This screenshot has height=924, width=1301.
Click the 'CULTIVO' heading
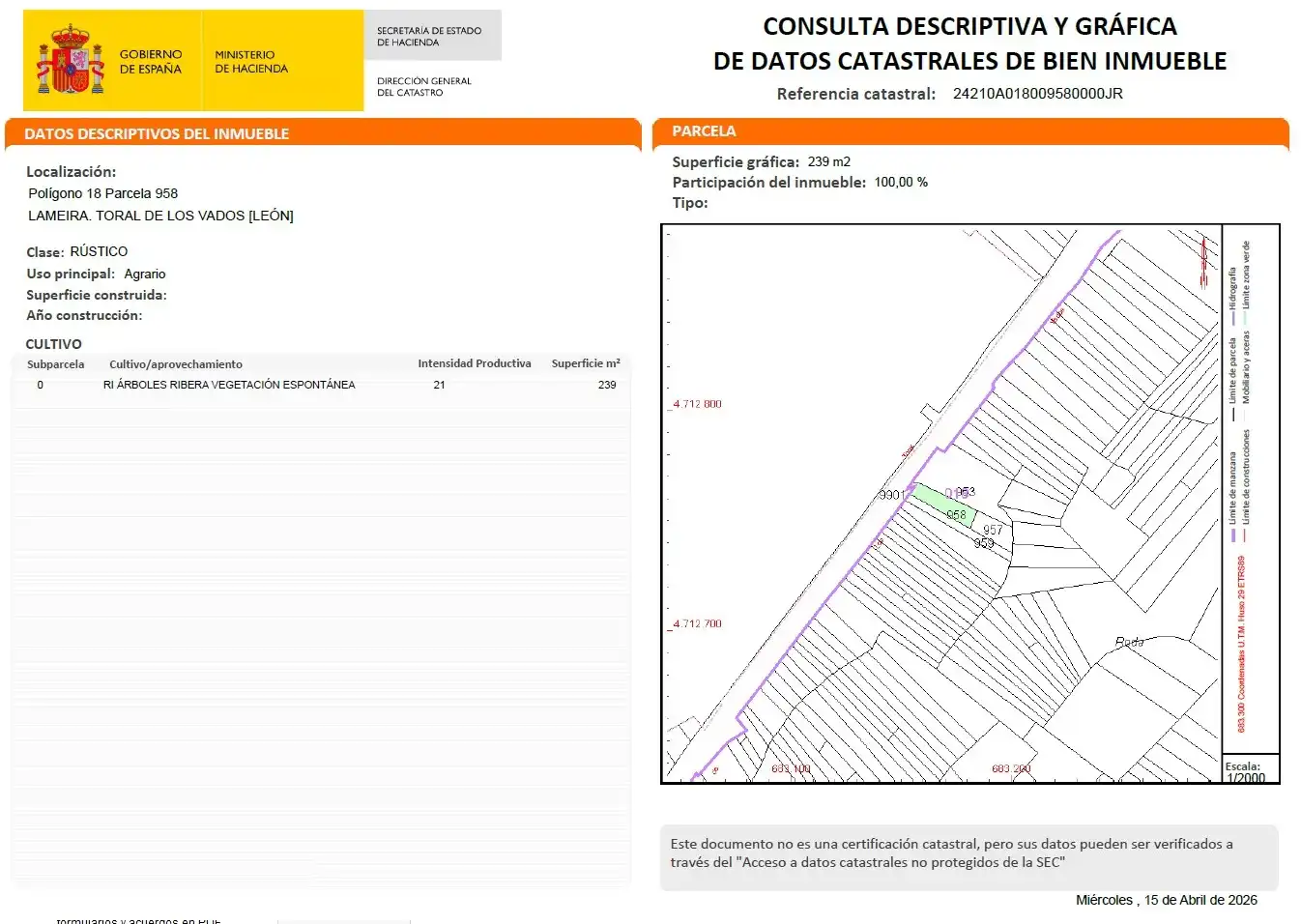tap(53, 344)
